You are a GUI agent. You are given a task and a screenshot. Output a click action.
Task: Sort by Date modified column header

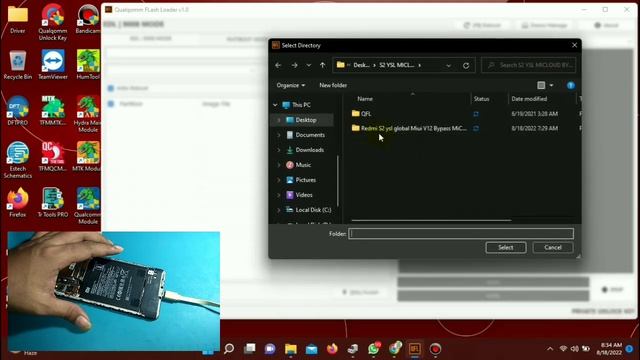tap(529, 99)
